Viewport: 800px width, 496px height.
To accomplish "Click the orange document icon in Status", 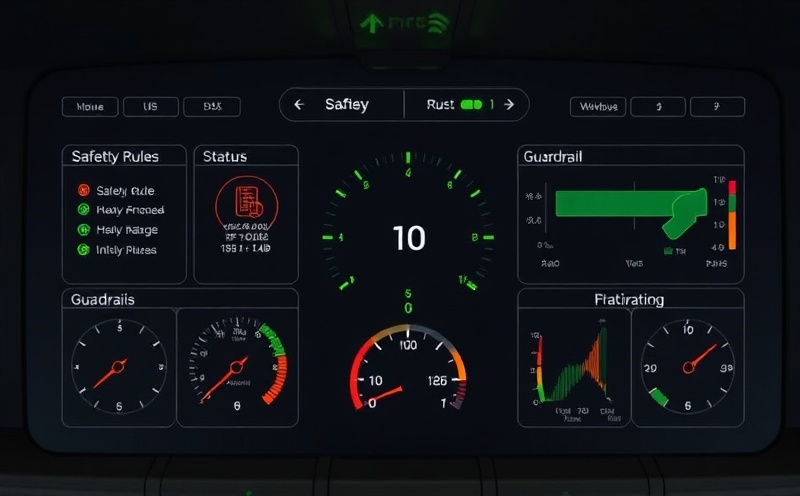I will (249, 202).
